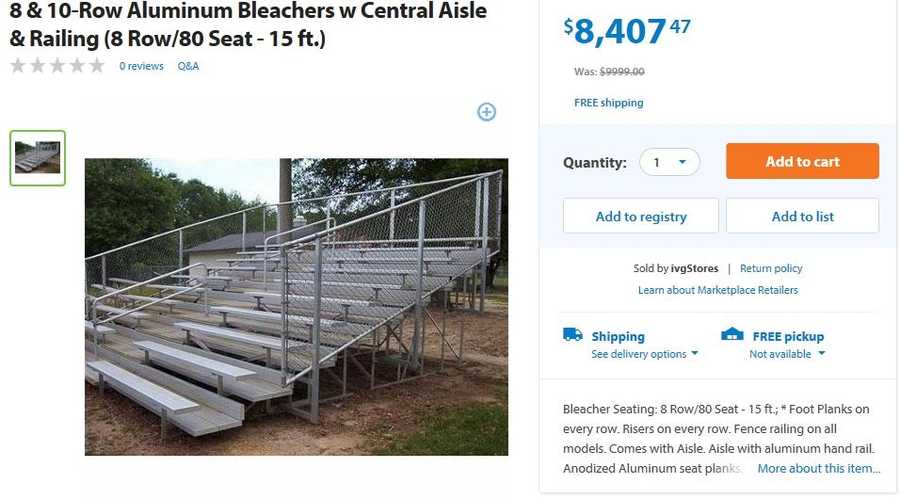Select the bleachers thumbnail image

tap(38, 158)
